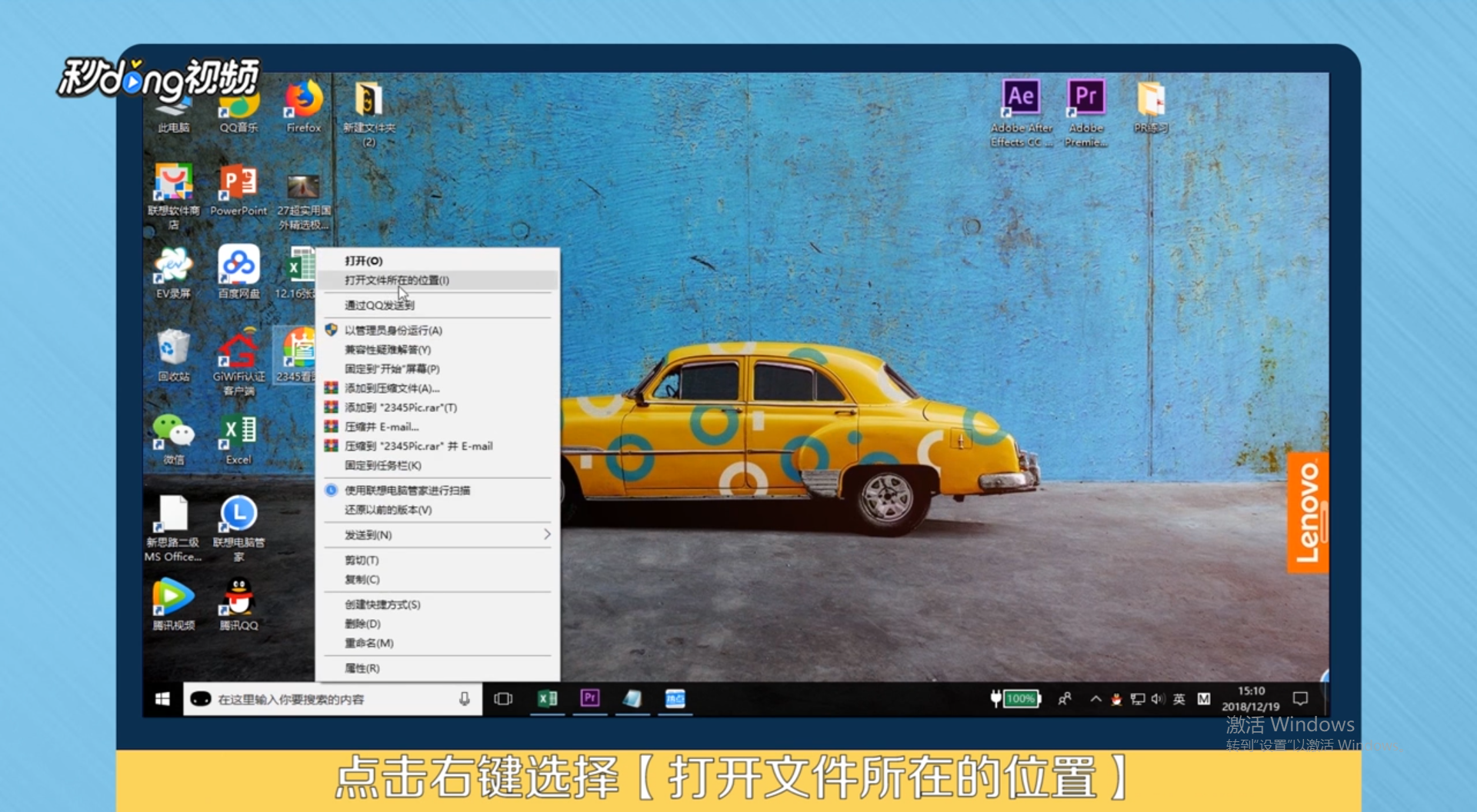
Task: Select the 腾讯视频 desktop shortcut
Action: click(x=174, y=604)
